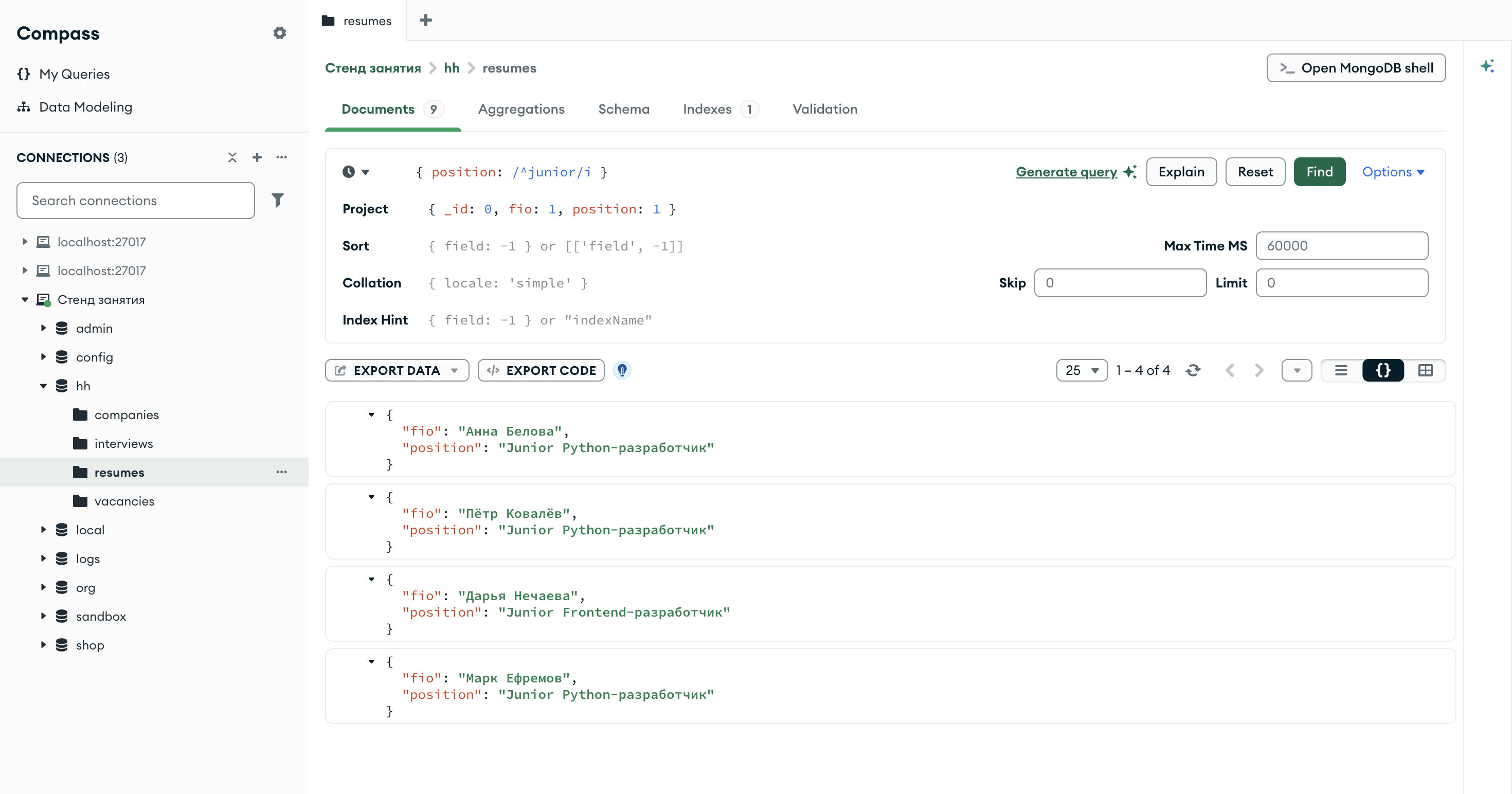Expand the first localhost:27017 connection
The width and height of the screenshot is (1512, 794).
[25, 242]
